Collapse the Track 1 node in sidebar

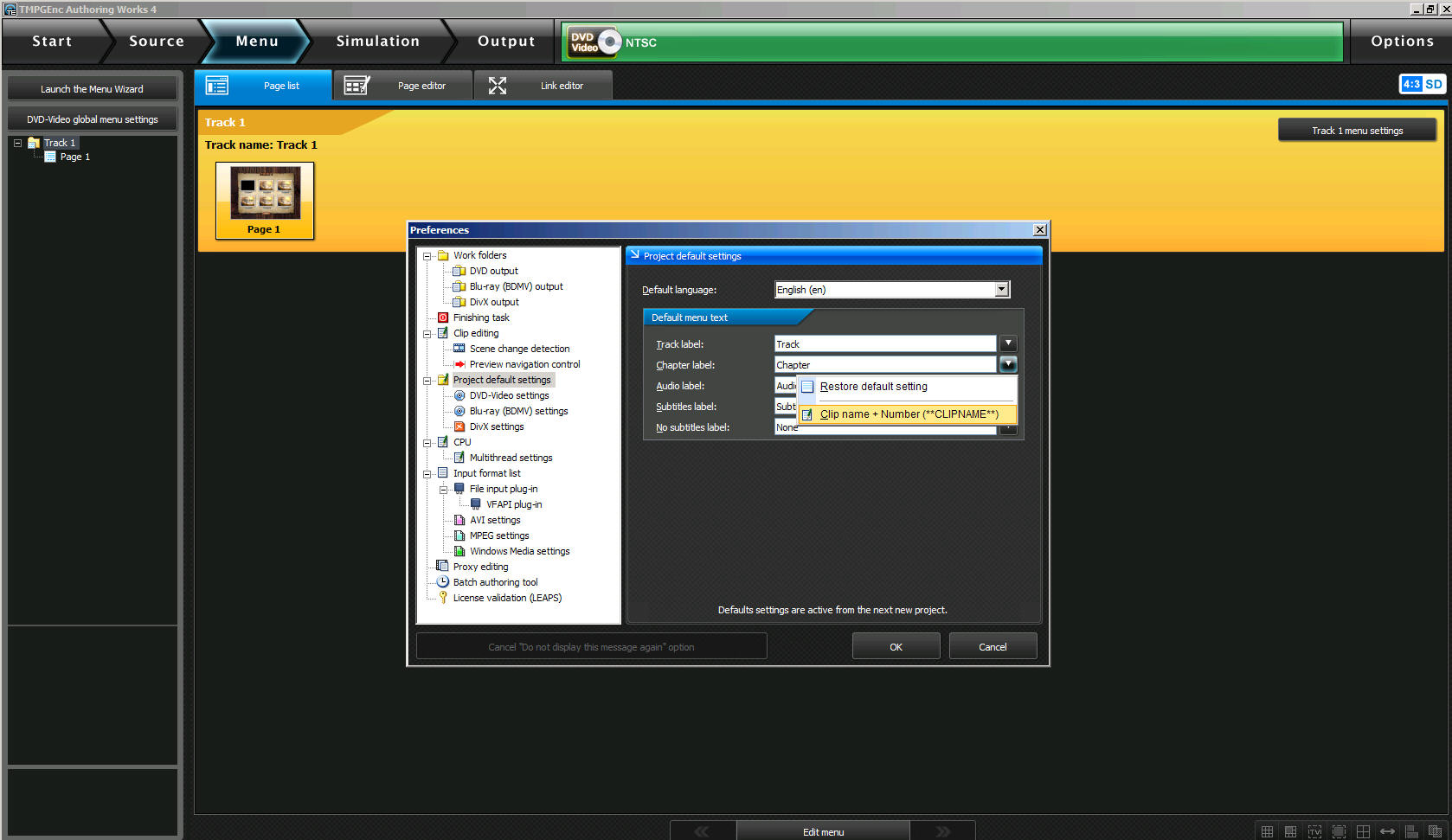tap(17, 144)
